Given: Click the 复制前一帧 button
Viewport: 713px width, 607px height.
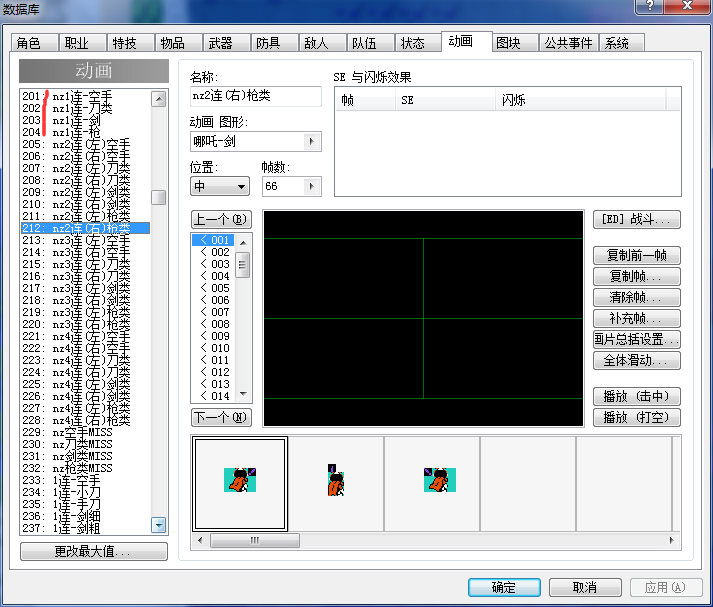Looking at the screenshot, I should tap(637, 255).
